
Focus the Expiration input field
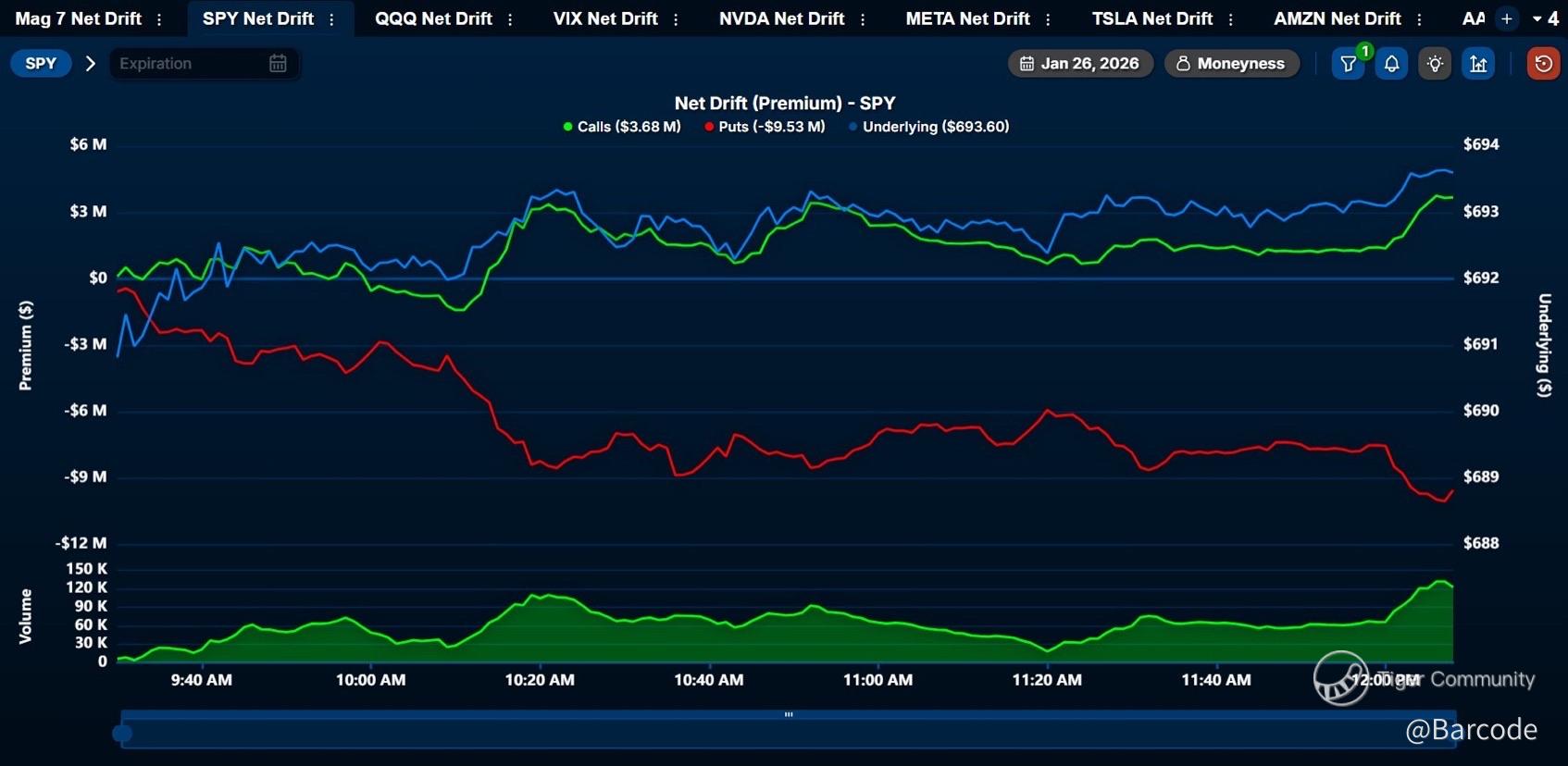pyautogui.click(x=204, y=63)
